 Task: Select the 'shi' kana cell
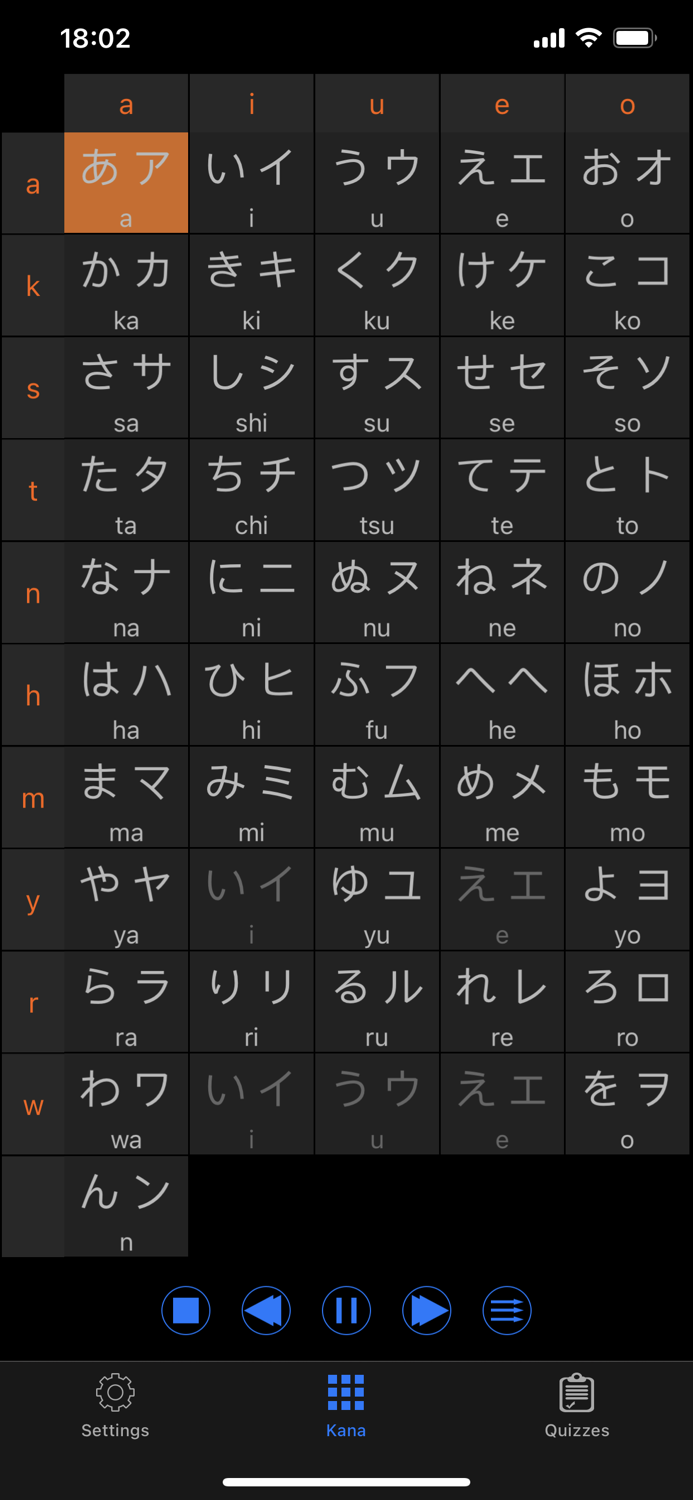pyautogui.click(x=251, y=387)
